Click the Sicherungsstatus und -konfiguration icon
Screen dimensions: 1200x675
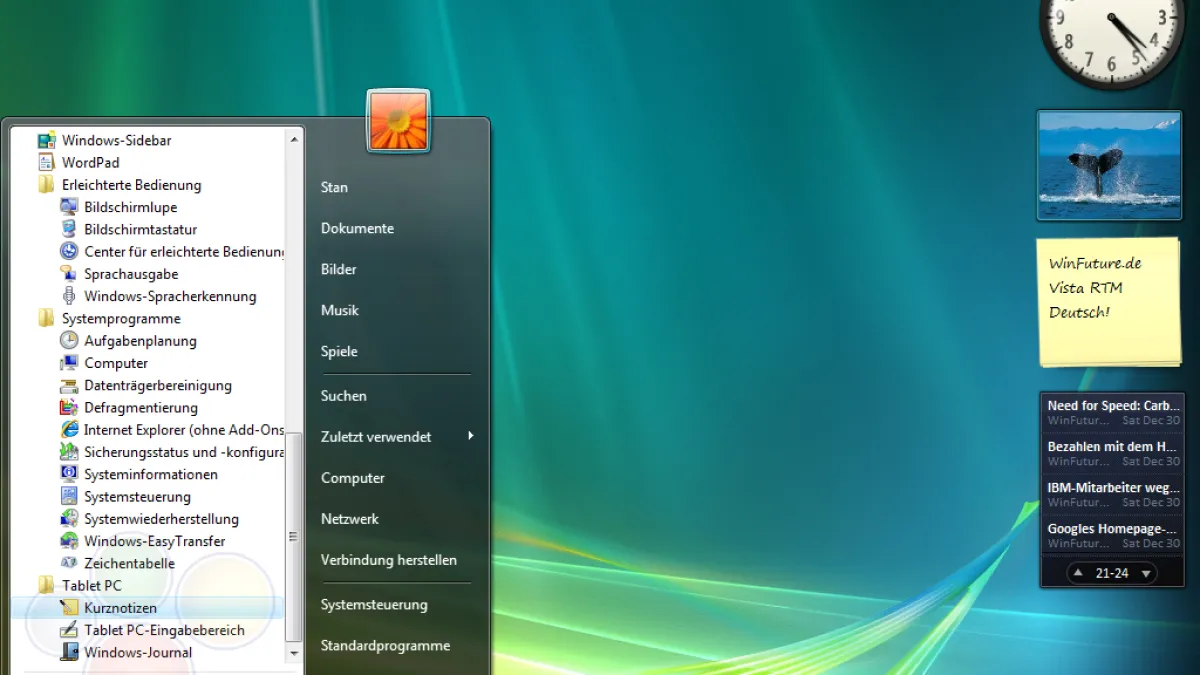68,452
